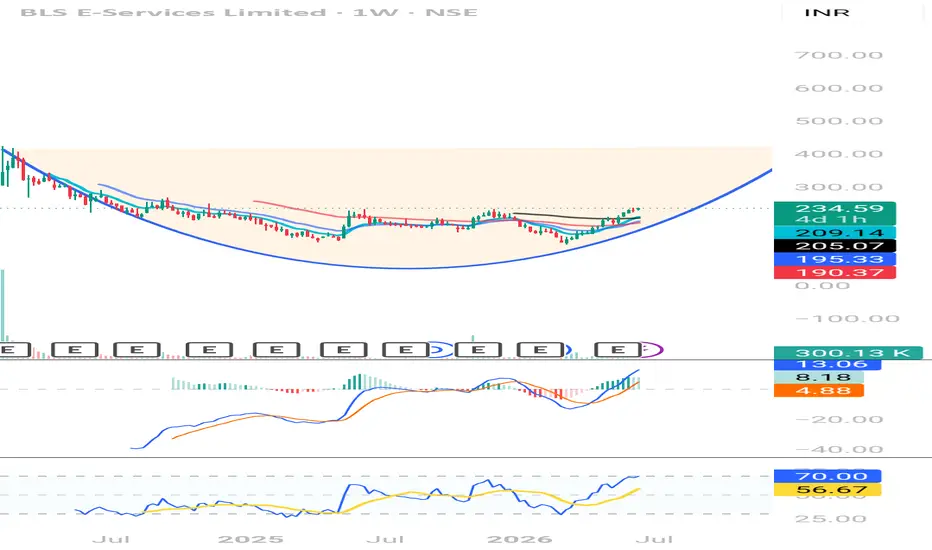Click the 400.00 price scale label
This screenshot has width=932, height=550.
[x=838, y=154]
